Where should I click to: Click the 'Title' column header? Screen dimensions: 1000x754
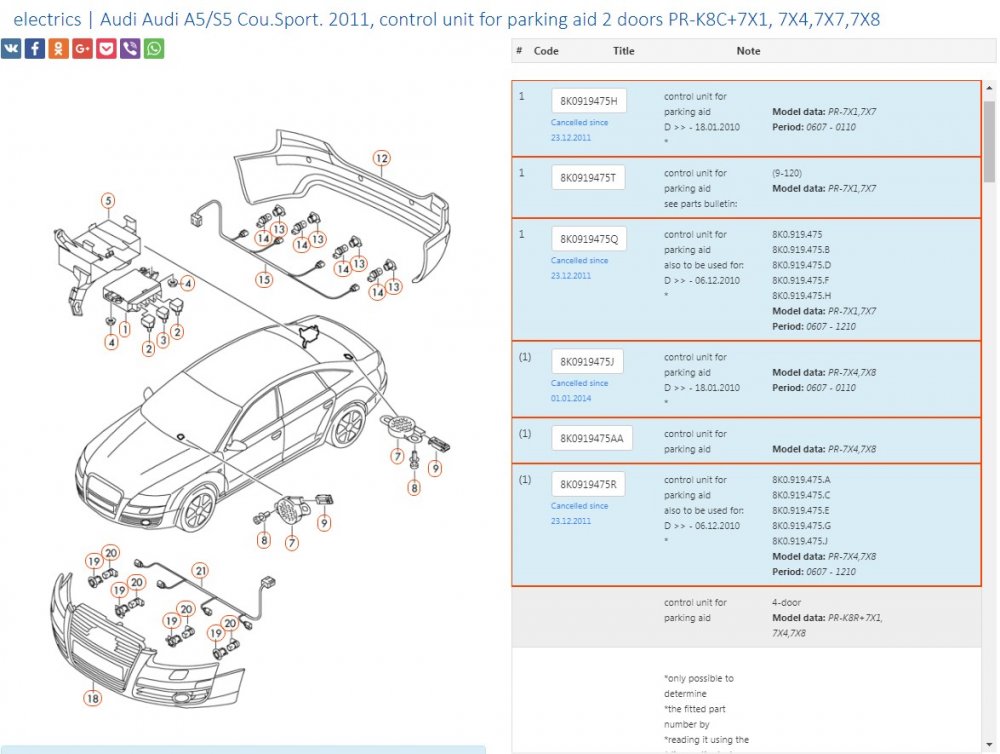coord(624,51)
